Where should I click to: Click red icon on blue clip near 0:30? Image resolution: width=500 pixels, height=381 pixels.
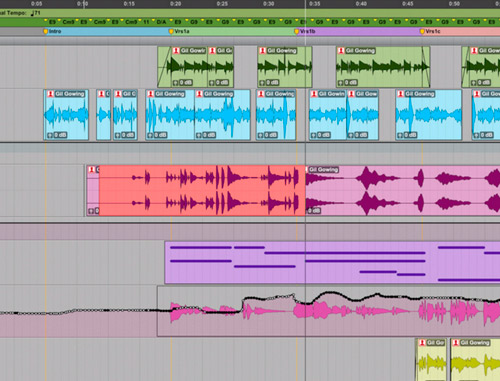point(261,94)
